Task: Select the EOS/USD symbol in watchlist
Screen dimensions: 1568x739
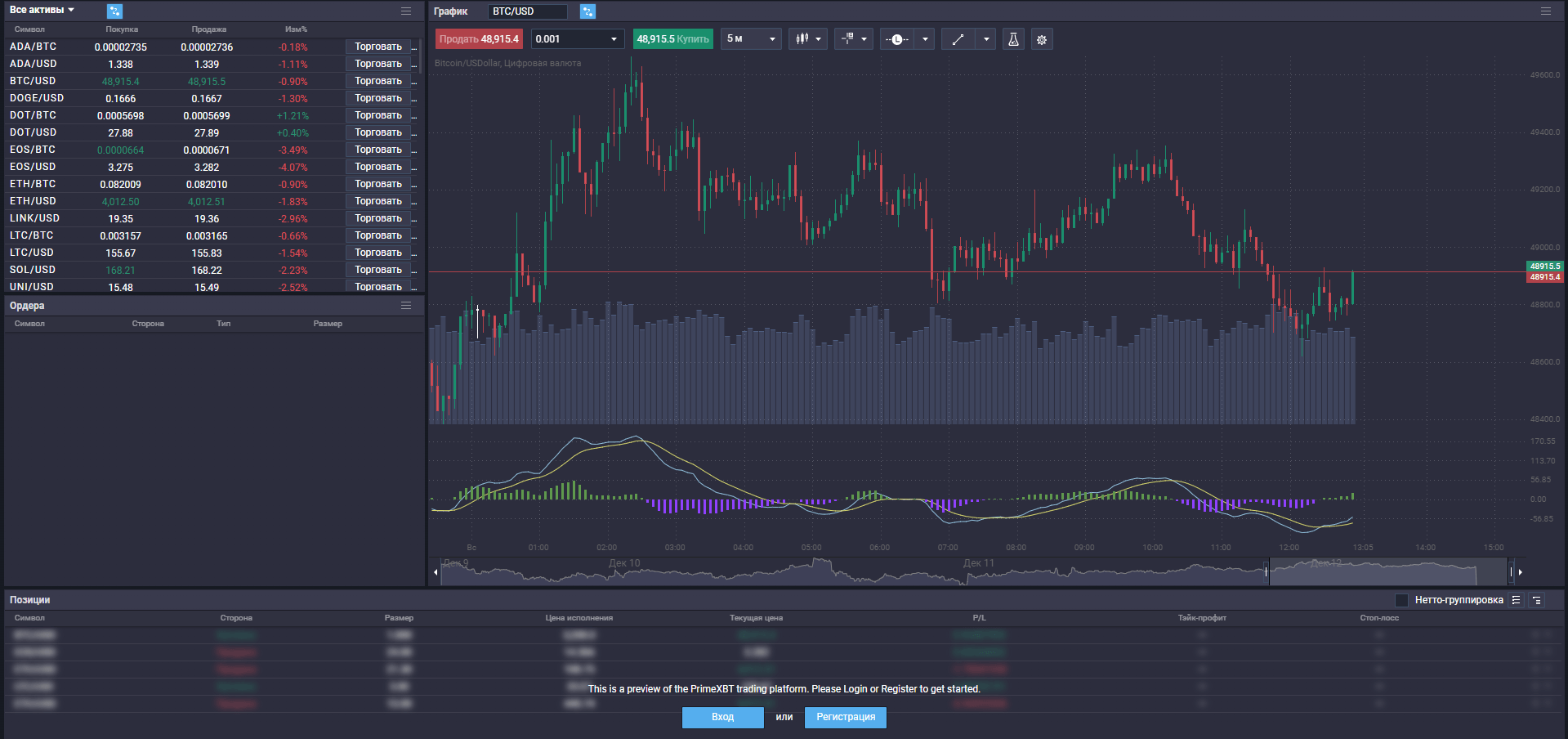Action: click(33, 167)
